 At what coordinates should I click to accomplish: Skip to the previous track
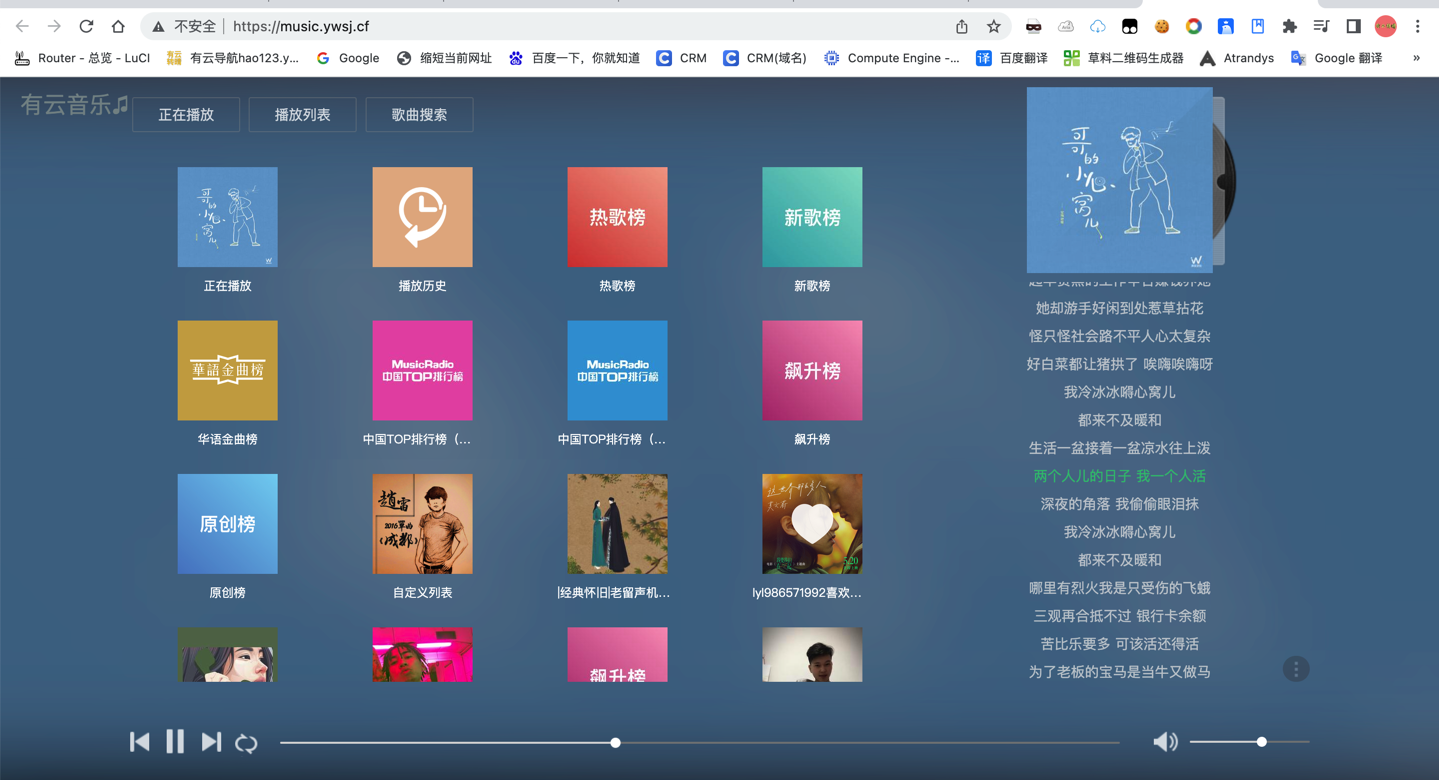(x=140, y=742)
